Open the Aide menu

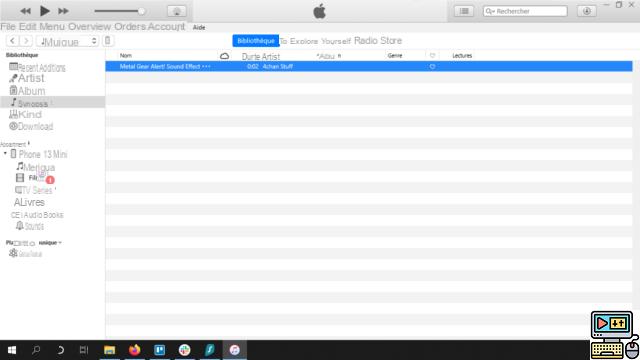click(x=199, y=27)
